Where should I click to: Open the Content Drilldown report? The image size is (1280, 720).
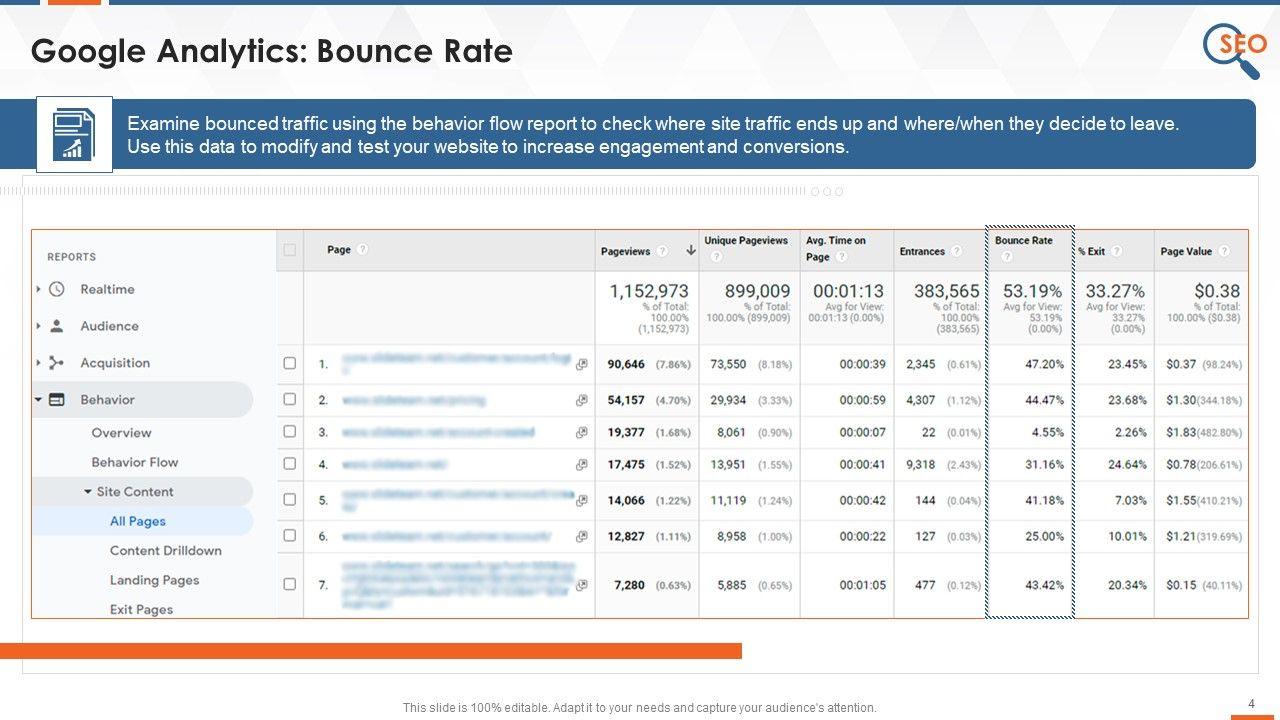(x=165, y=551)
